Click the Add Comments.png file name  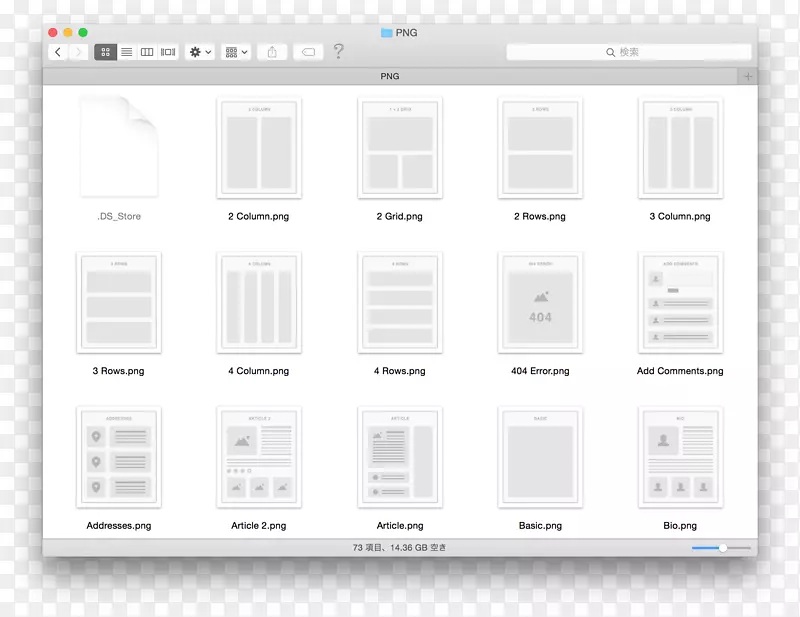680,371
